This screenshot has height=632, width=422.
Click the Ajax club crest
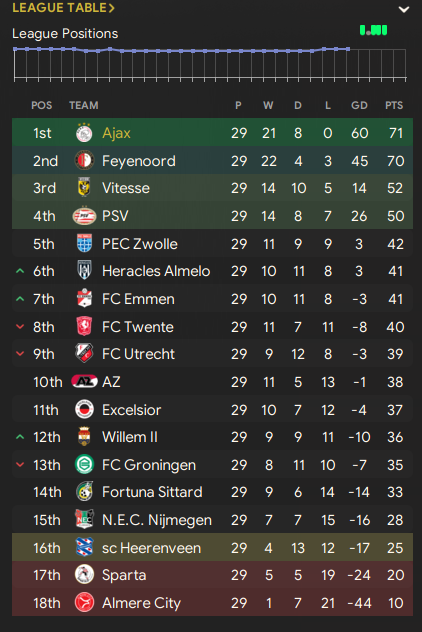coord(84,133)
